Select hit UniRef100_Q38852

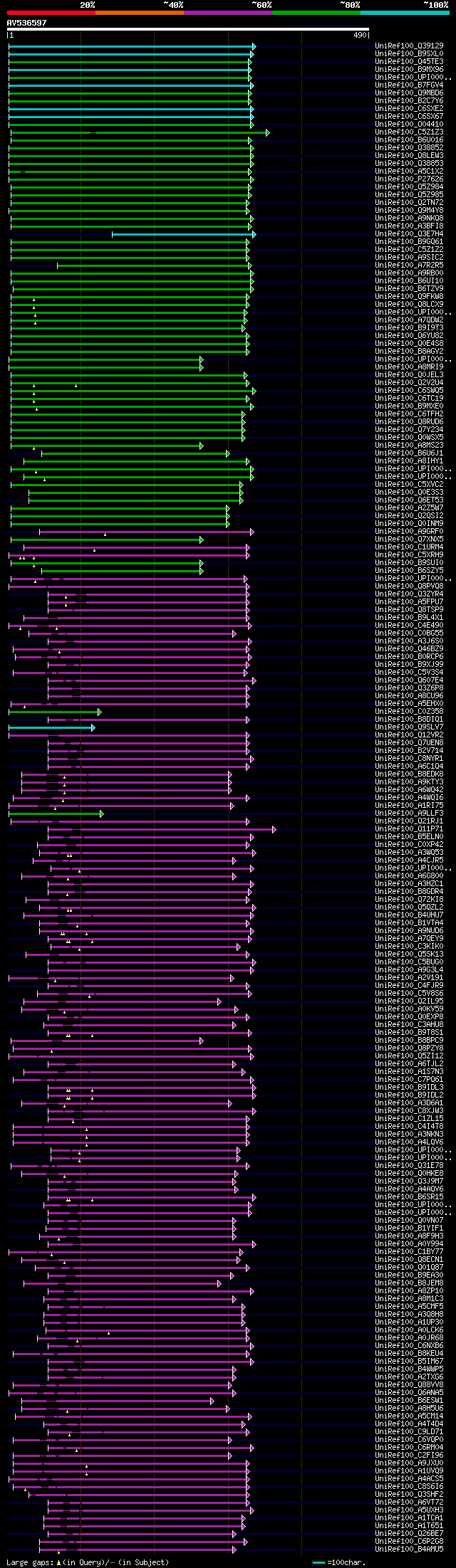pos(410,148)
